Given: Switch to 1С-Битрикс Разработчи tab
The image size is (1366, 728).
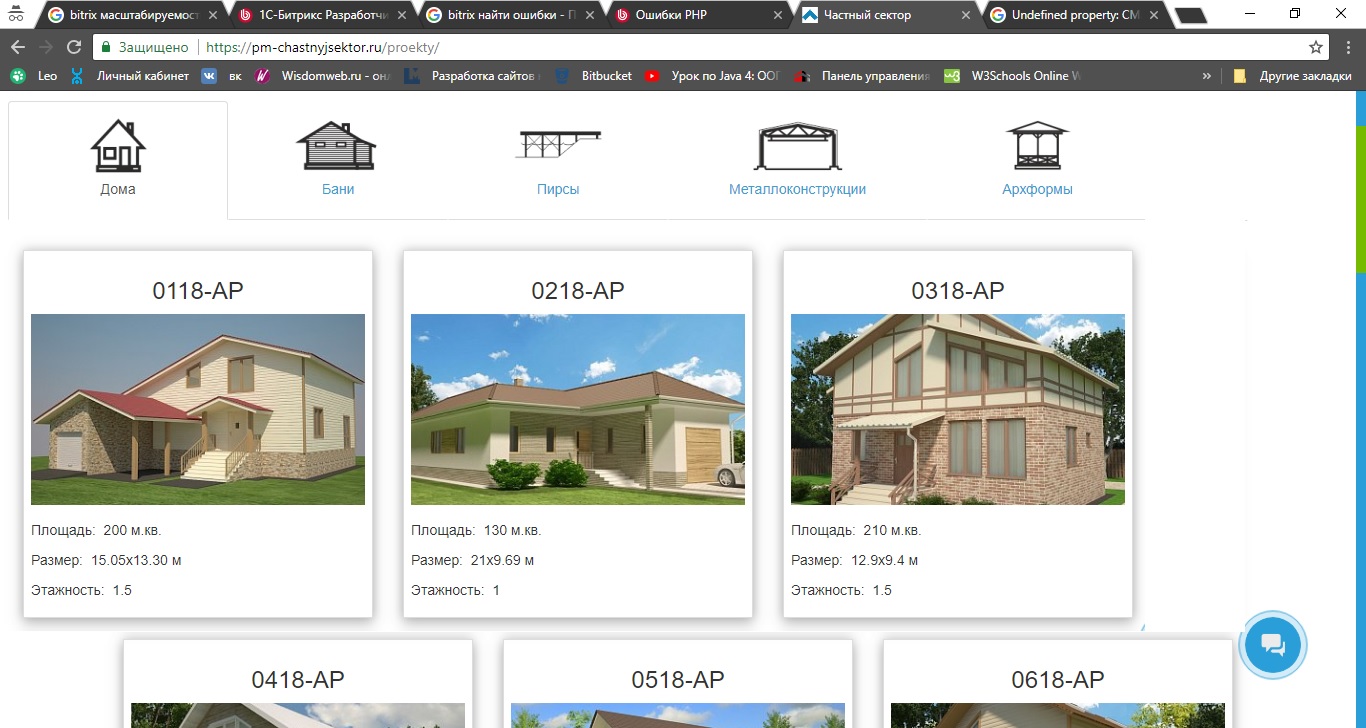Looking at the screenshot, I should [x=320, y=15].
